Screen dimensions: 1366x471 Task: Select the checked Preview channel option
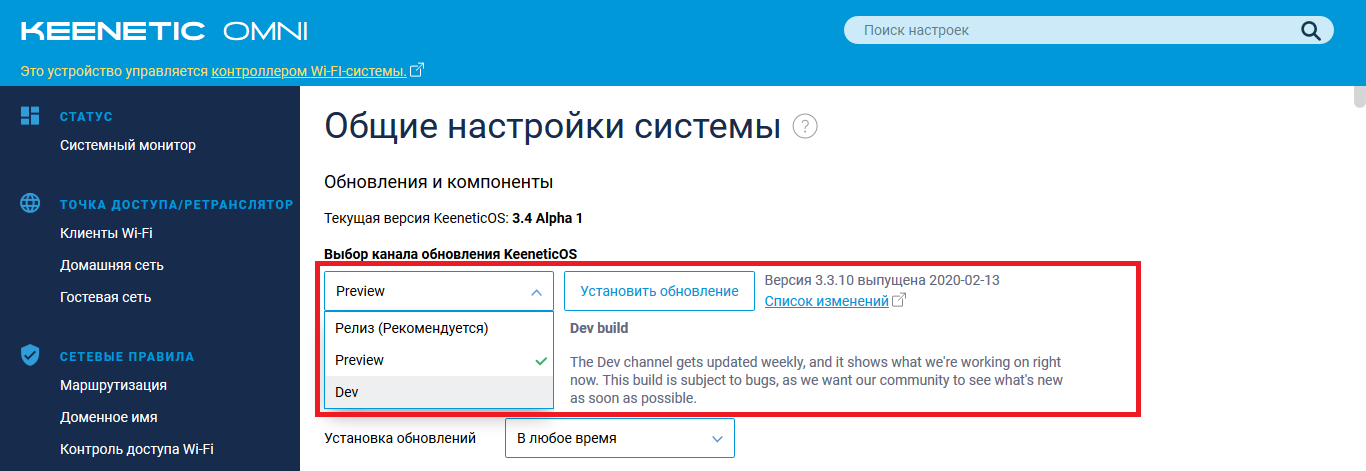pos(438,360)
